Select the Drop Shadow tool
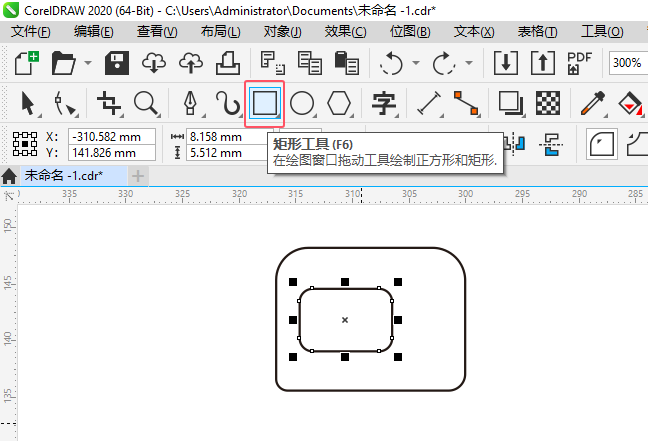648x441 pixels. pos(511,103)
